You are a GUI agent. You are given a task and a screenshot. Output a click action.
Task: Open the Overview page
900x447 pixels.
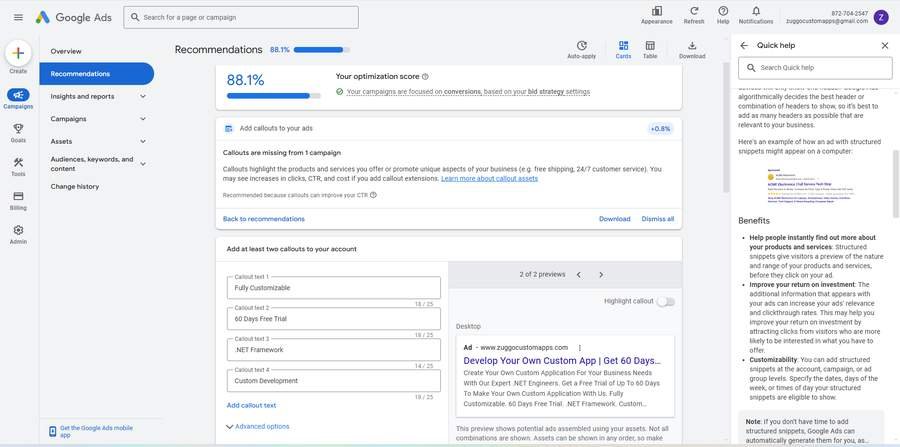pos(66,51)
